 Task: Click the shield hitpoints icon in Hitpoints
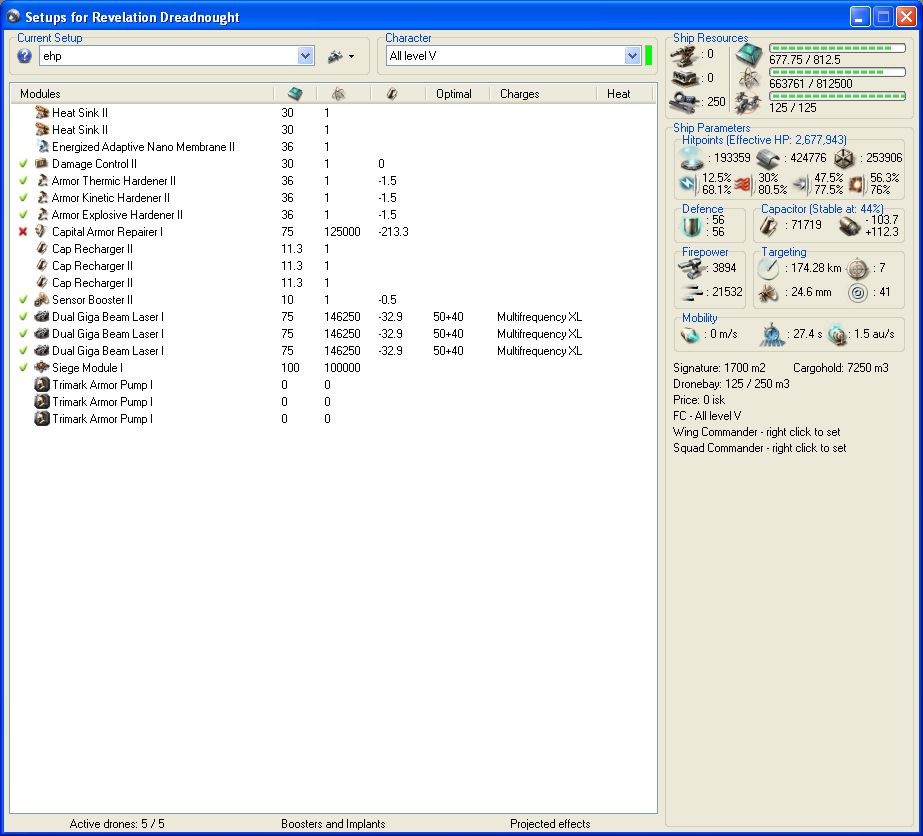(691, 157)
